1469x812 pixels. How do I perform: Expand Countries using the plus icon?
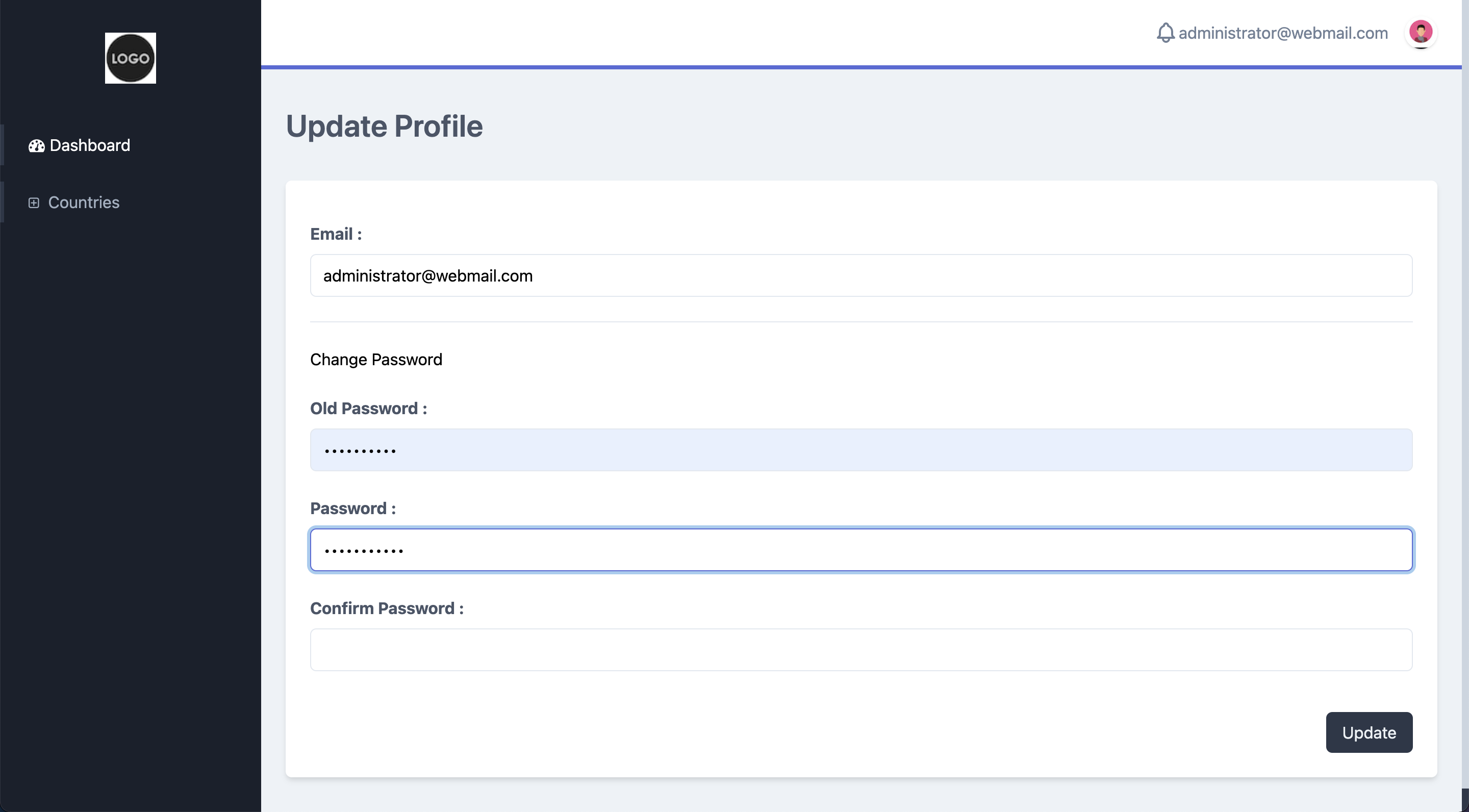pyautogui.click(x=34, y=203)
